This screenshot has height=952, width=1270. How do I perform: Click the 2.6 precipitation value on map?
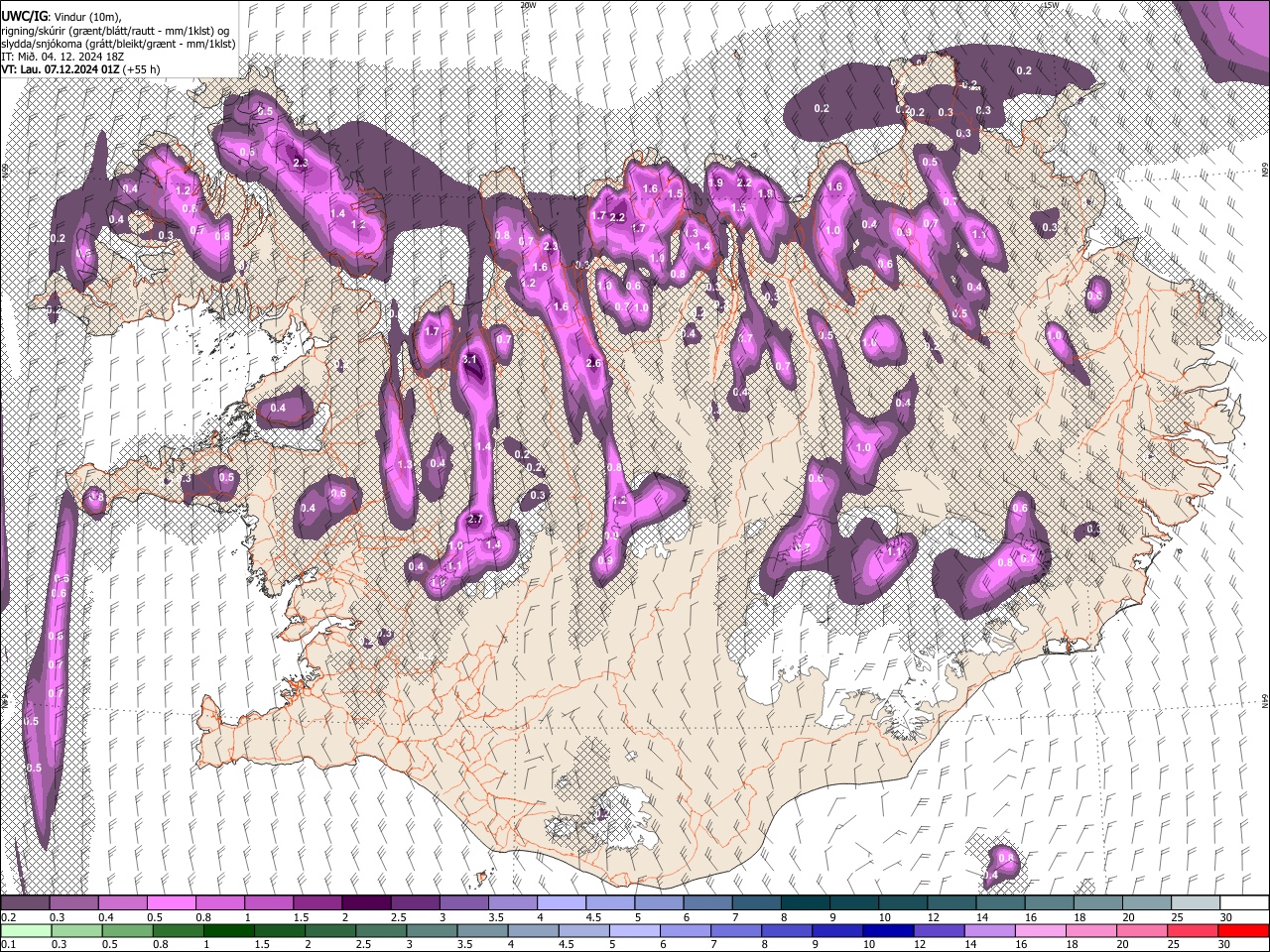click(593, 364)
